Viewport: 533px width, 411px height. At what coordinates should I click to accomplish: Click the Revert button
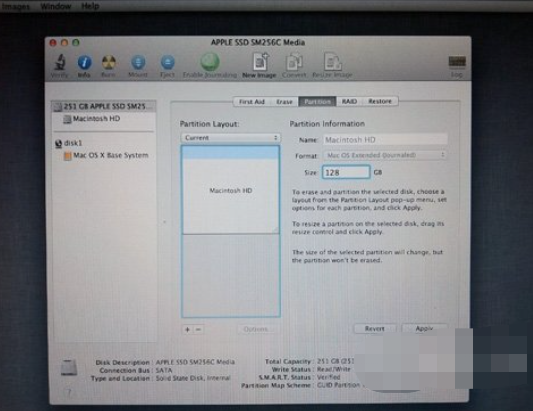coord(375,328)
